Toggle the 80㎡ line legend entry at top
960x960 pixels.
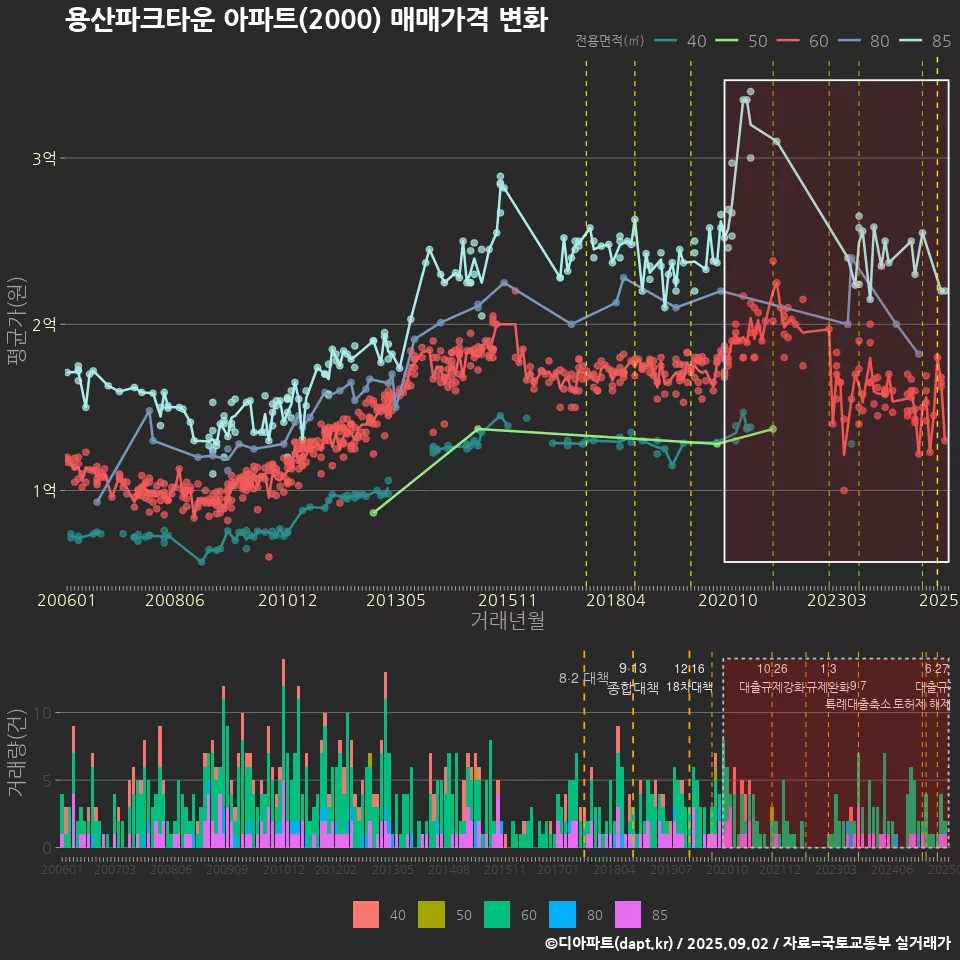864,41
